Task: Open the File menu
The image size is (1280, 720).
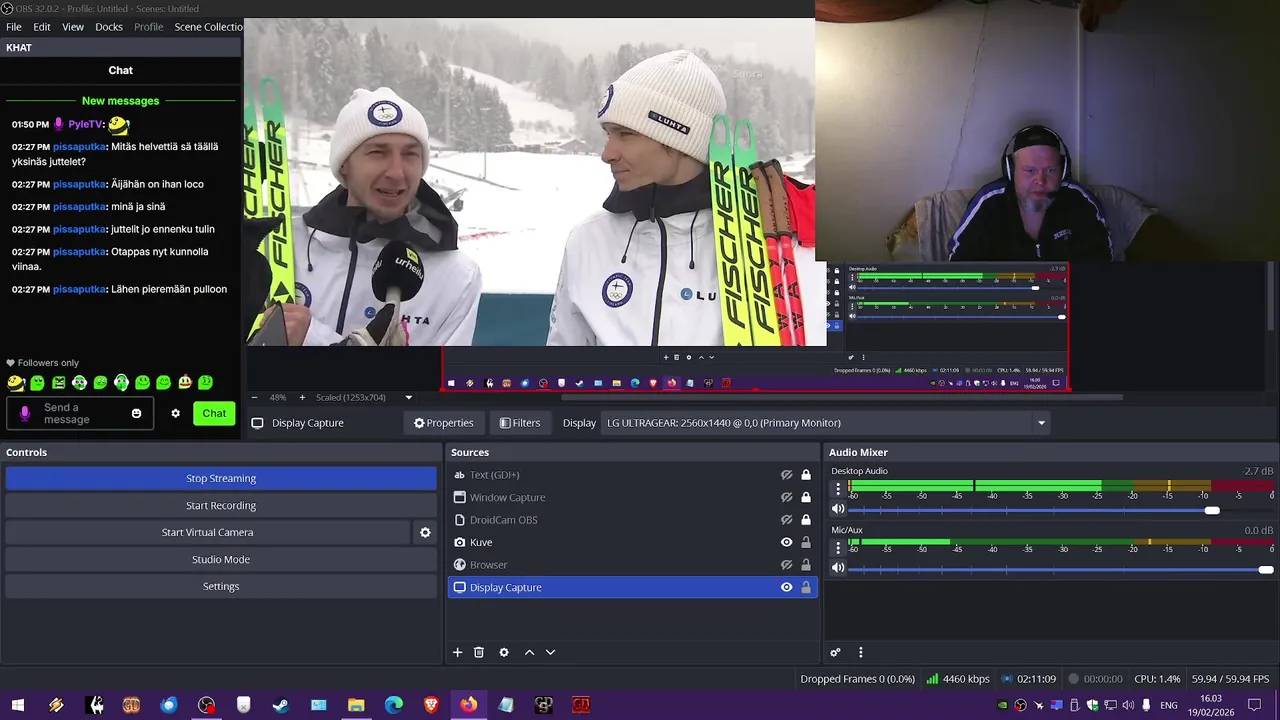Action: click(14, 27)
